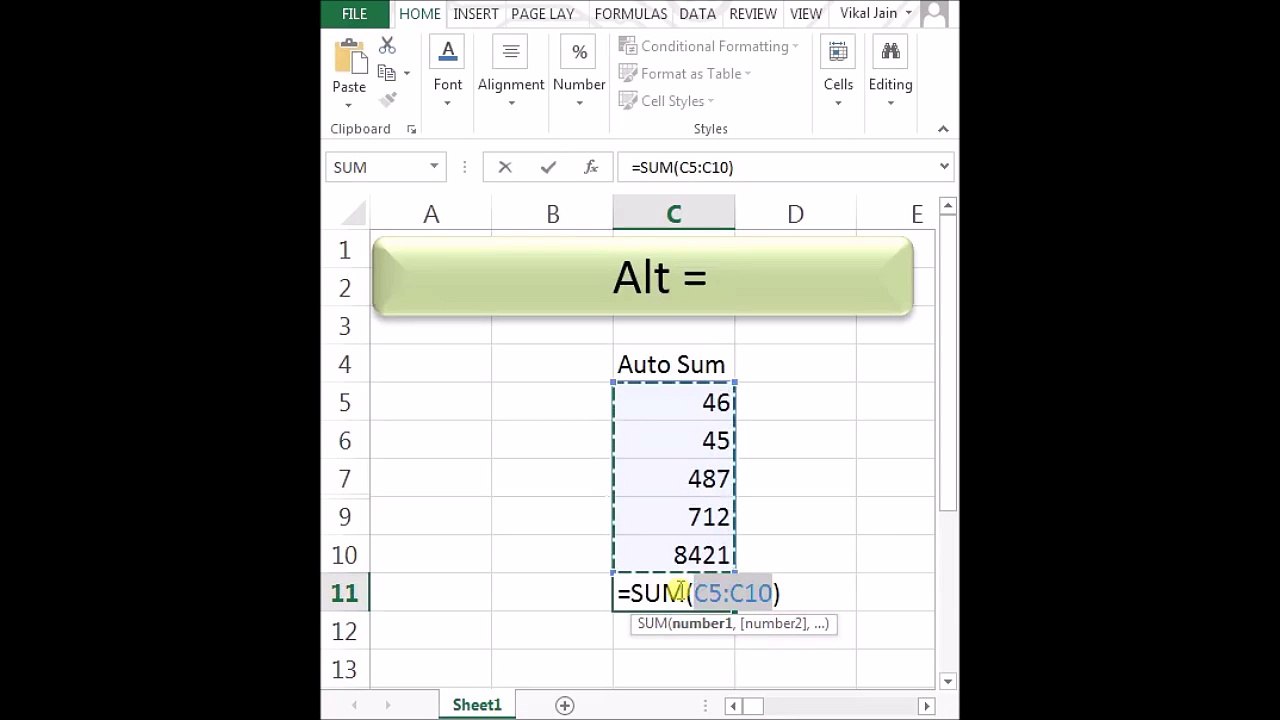Image resolution: width=1280 pixels, height=720 pixels.
Task: Confirm formula with checkmark icon
Action: [548, 167]
